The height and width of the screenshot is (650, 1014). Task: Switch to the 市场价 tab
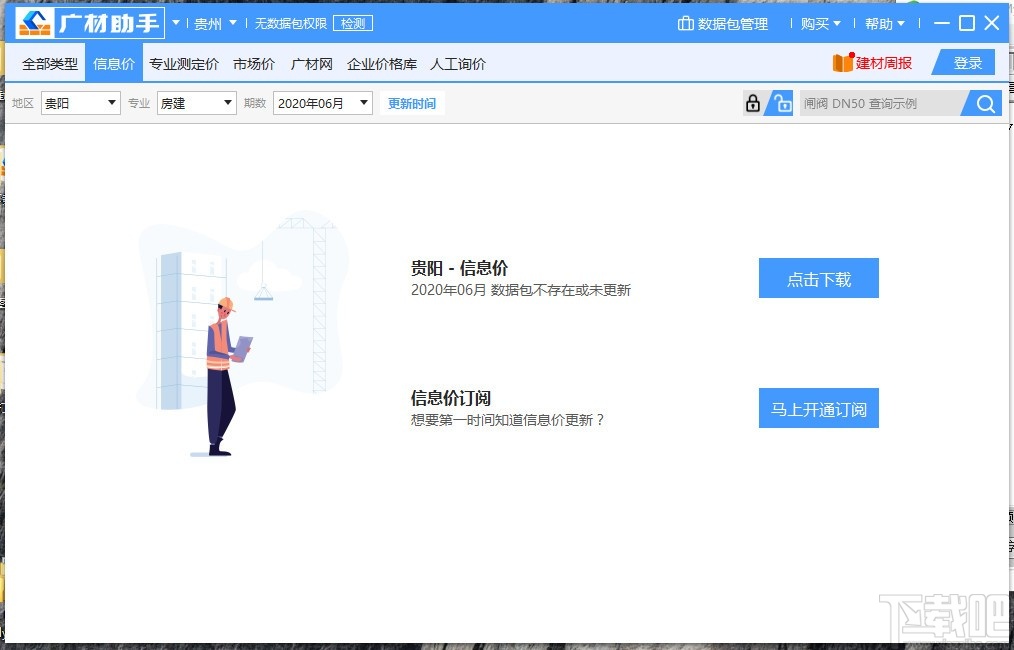(253, 62)
